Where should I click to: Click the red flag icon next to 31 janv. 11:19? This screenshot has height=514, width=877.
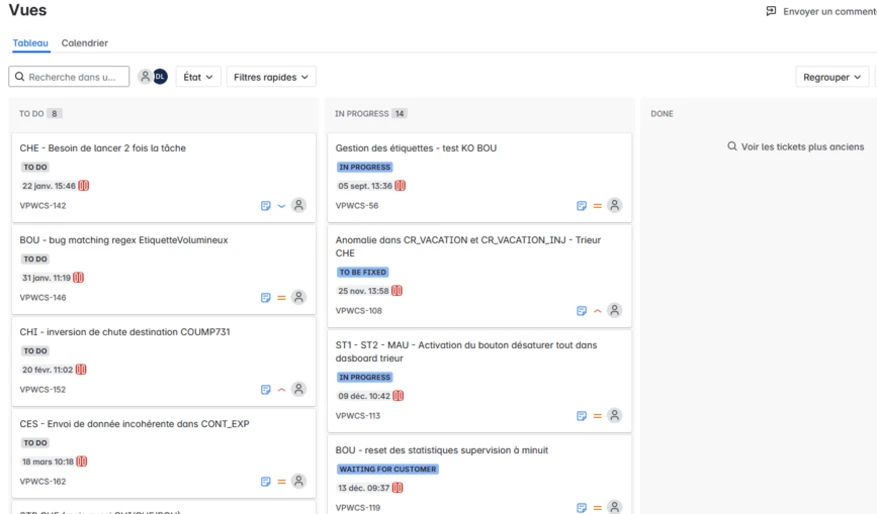point(78,277)
